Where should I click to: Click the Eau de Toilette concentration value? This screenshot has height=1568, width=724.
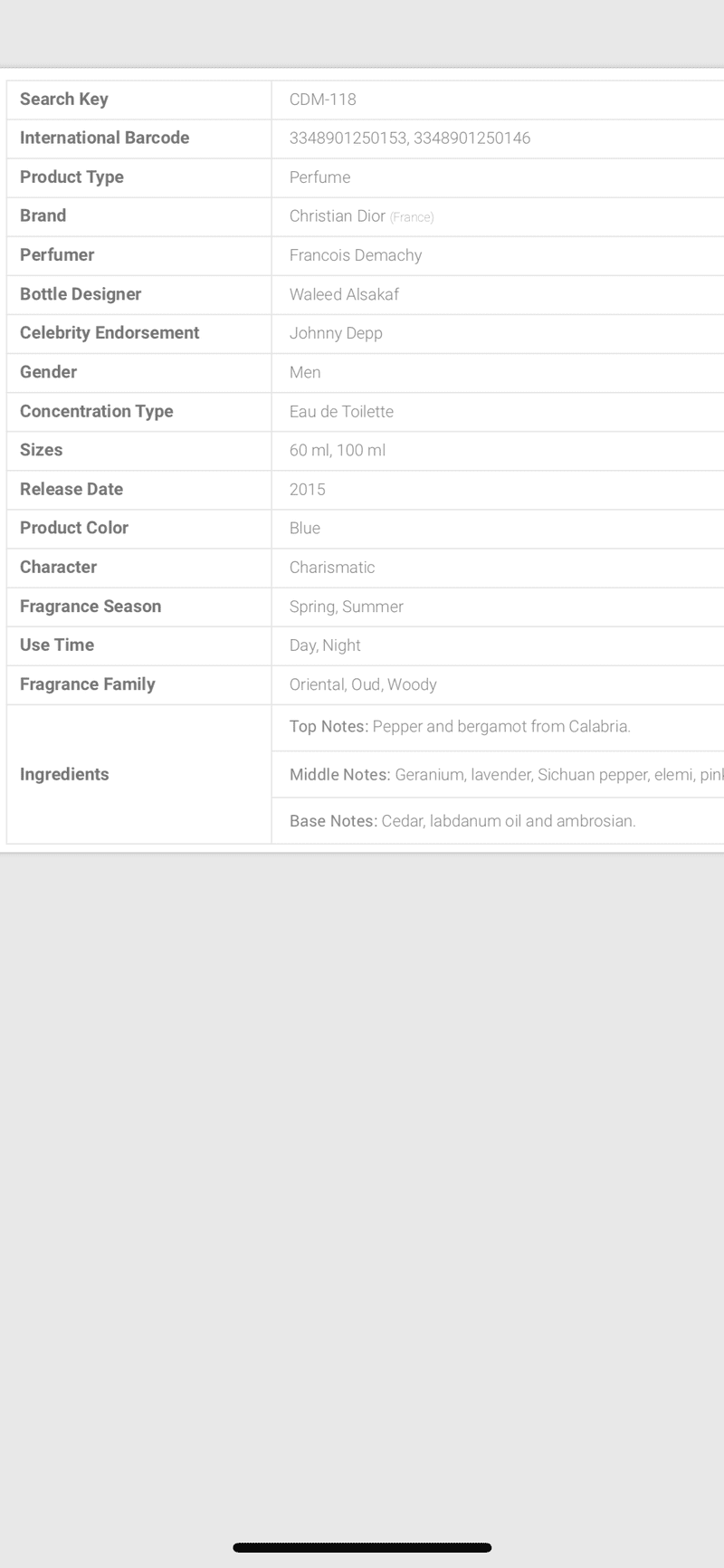341,411
